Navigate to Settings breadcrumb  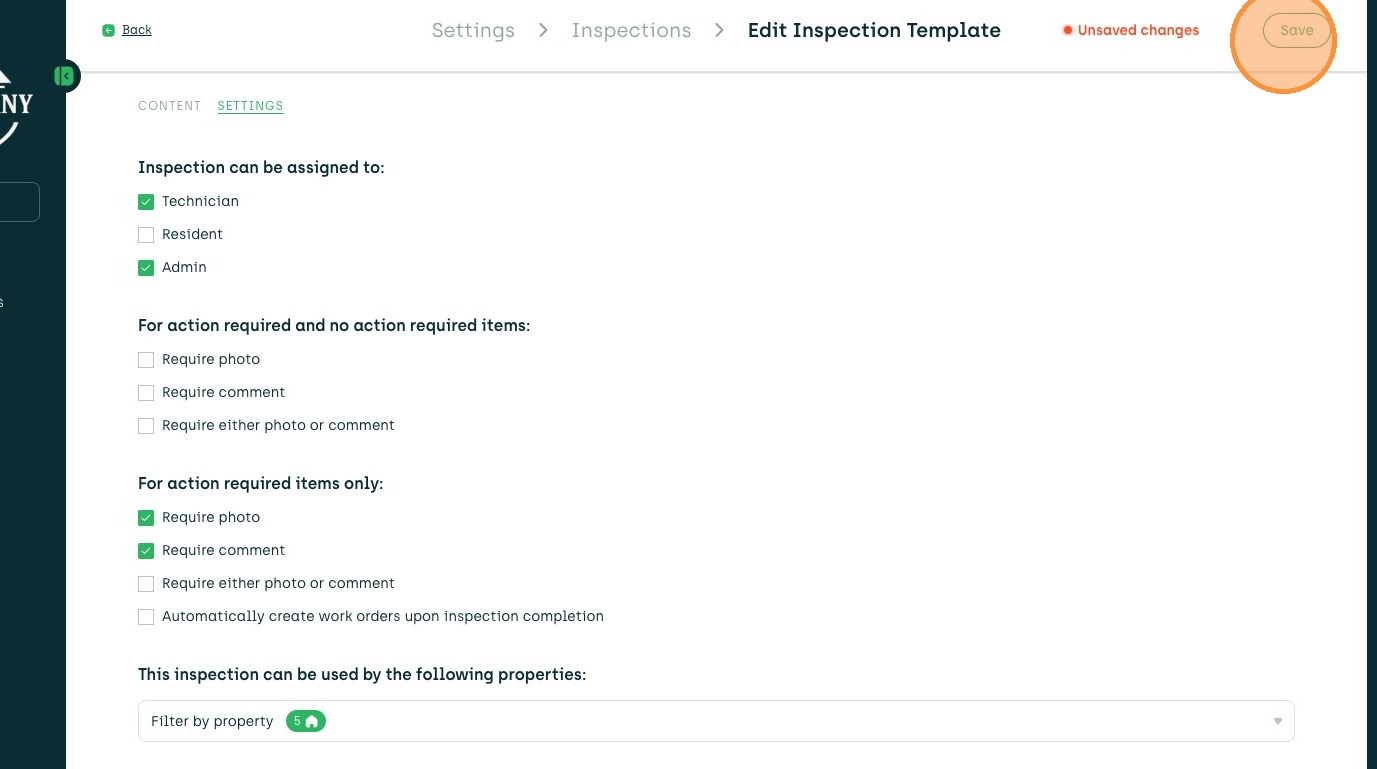[x=473, y=31]
